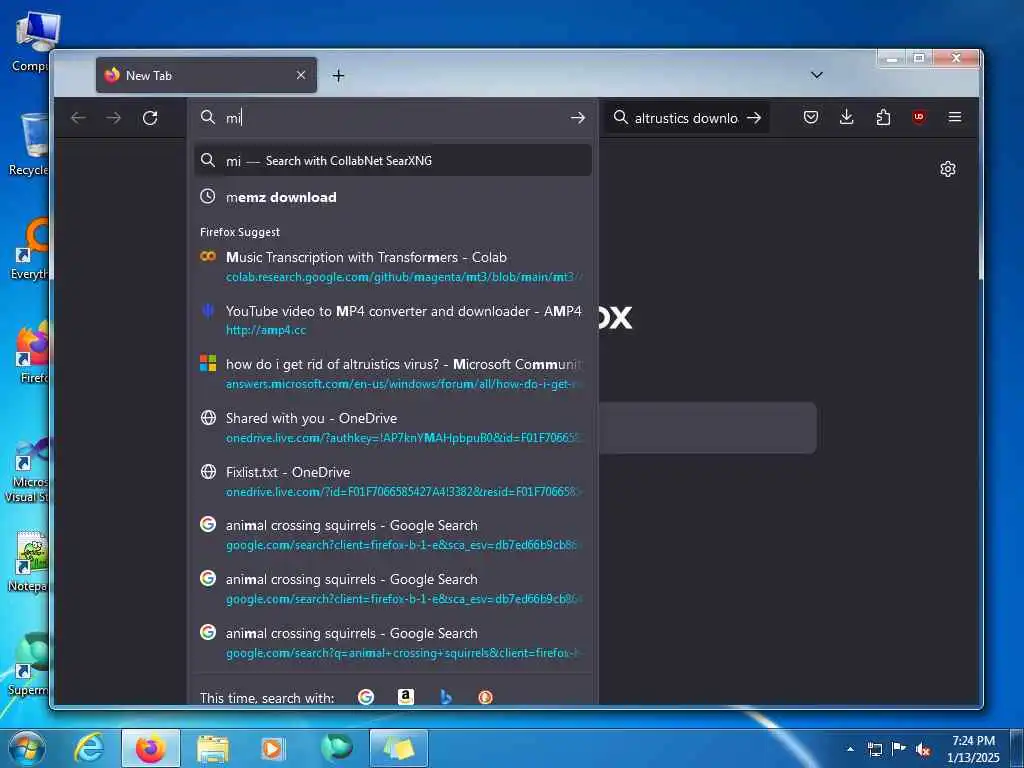
Task: Click the muted volume tray icon
Action: point(923,749)
